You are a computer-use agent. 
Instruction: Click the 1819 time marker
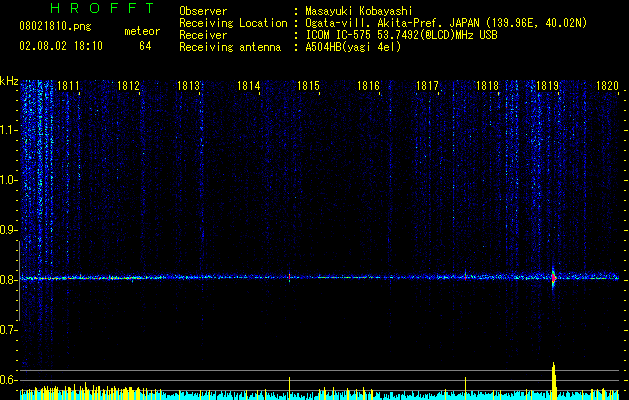point(548,86)
